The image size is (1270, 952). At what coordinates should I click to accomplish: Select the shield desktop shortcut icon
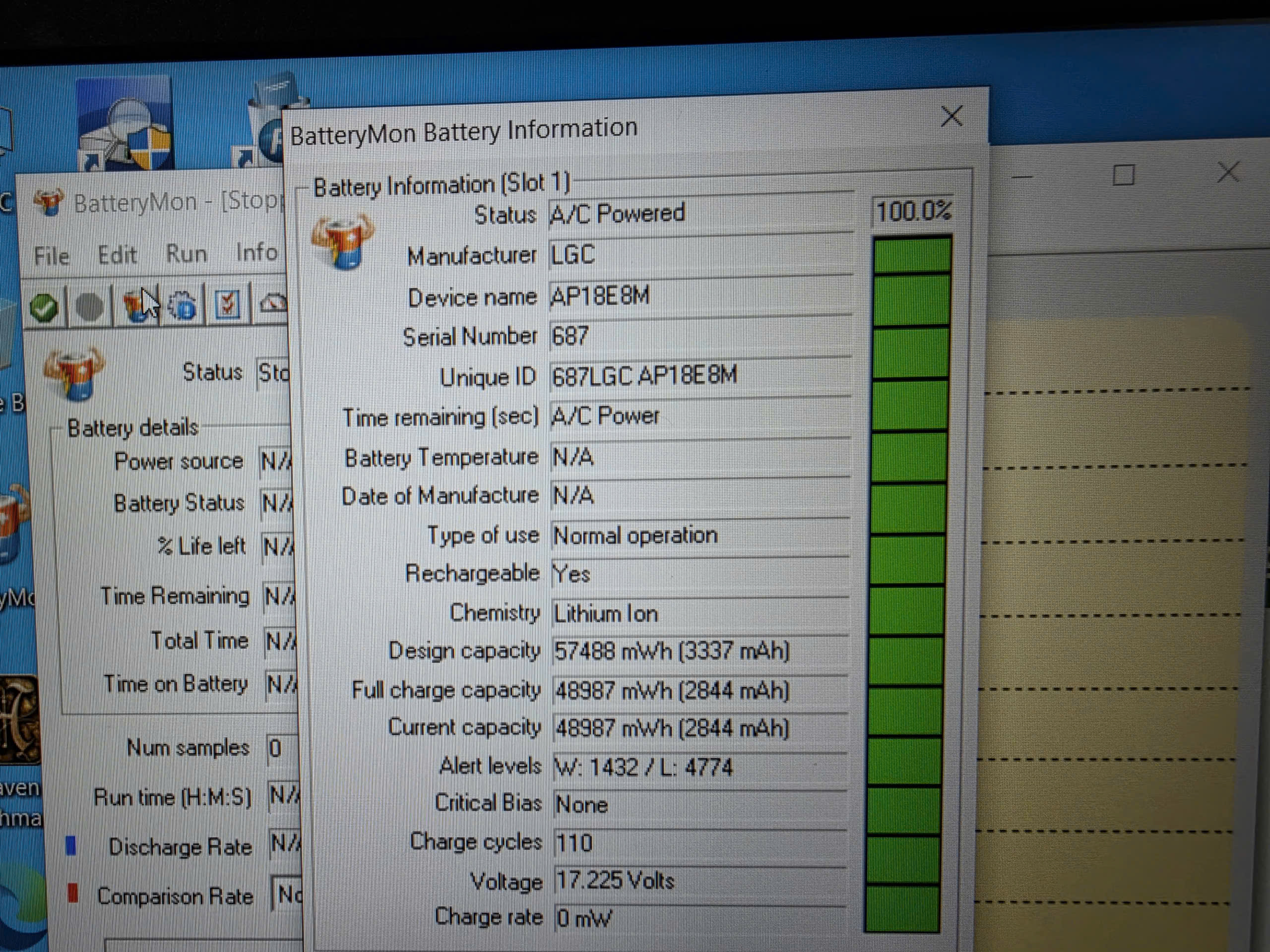coord(125,124)
